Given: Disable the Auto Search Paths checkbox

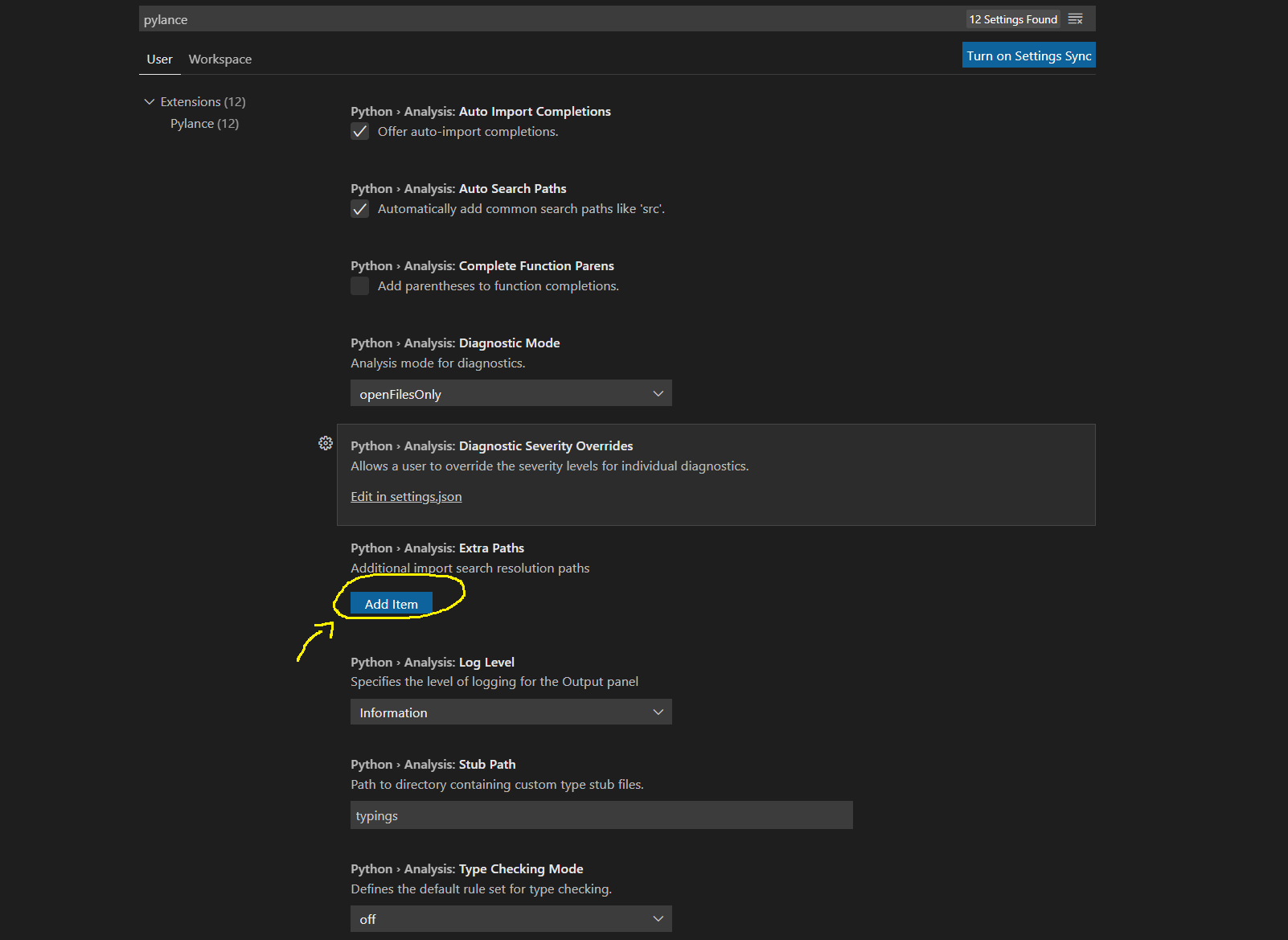Looking at the screenshot, I should coord(359,208).
